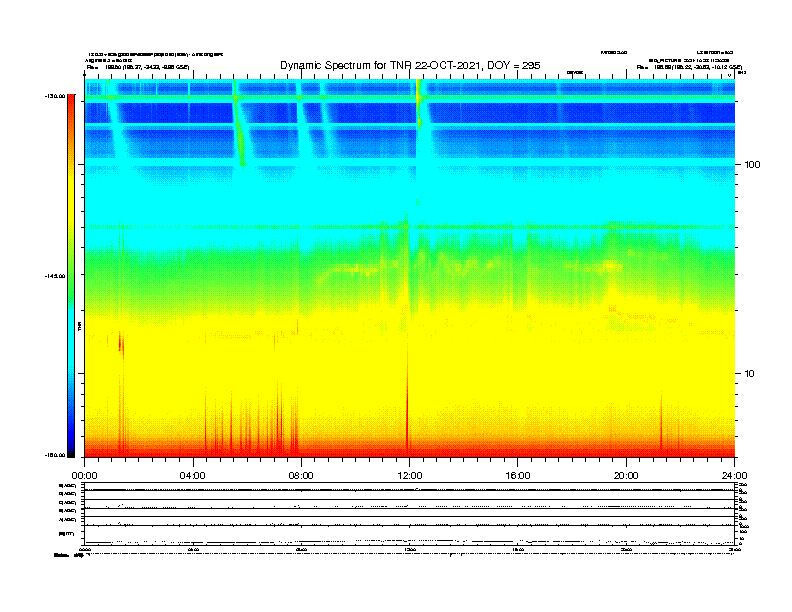792x612 pixels.
Task: Click the 16:00 time axis label
Action: (x=518, y=476)
